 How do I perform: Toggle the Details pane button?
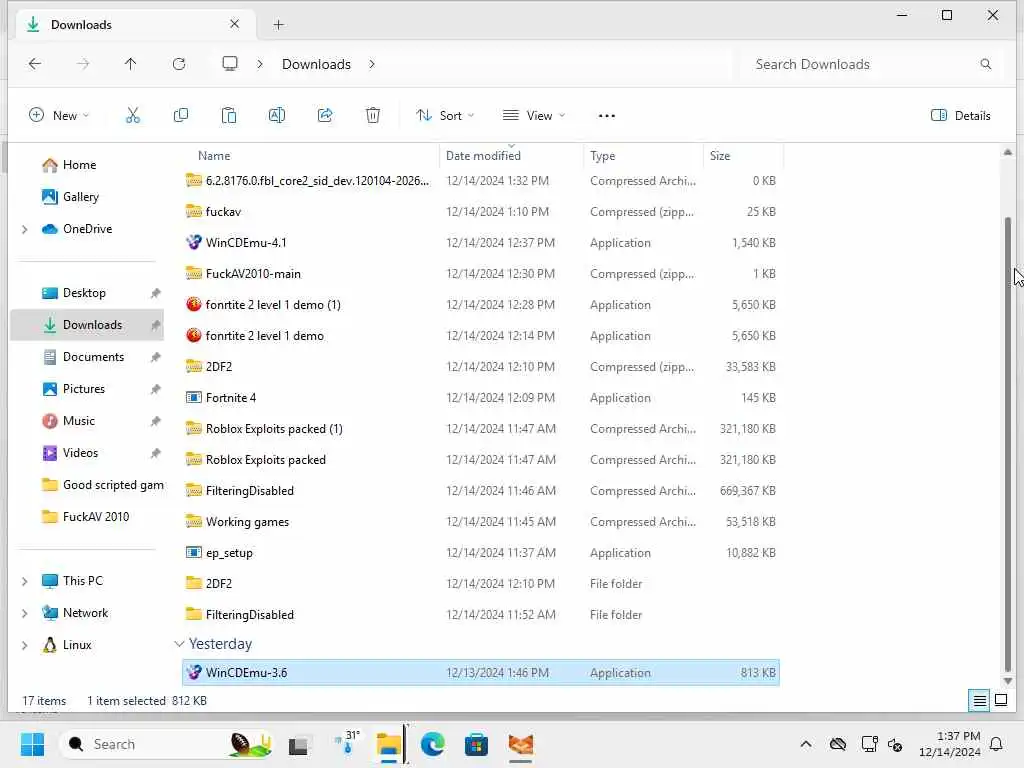pos(961,116)
